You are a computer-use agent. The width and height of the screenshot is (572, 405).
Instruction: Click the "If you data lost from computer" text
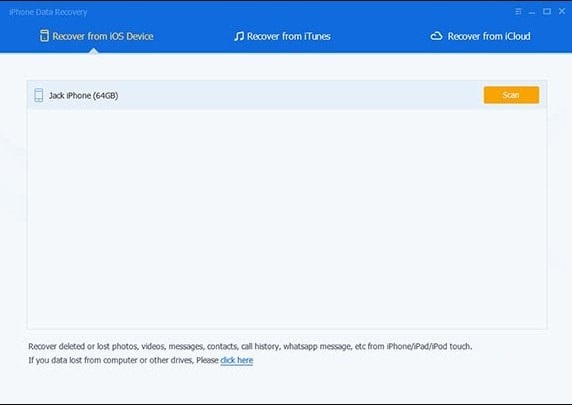(x=123, y=360)
